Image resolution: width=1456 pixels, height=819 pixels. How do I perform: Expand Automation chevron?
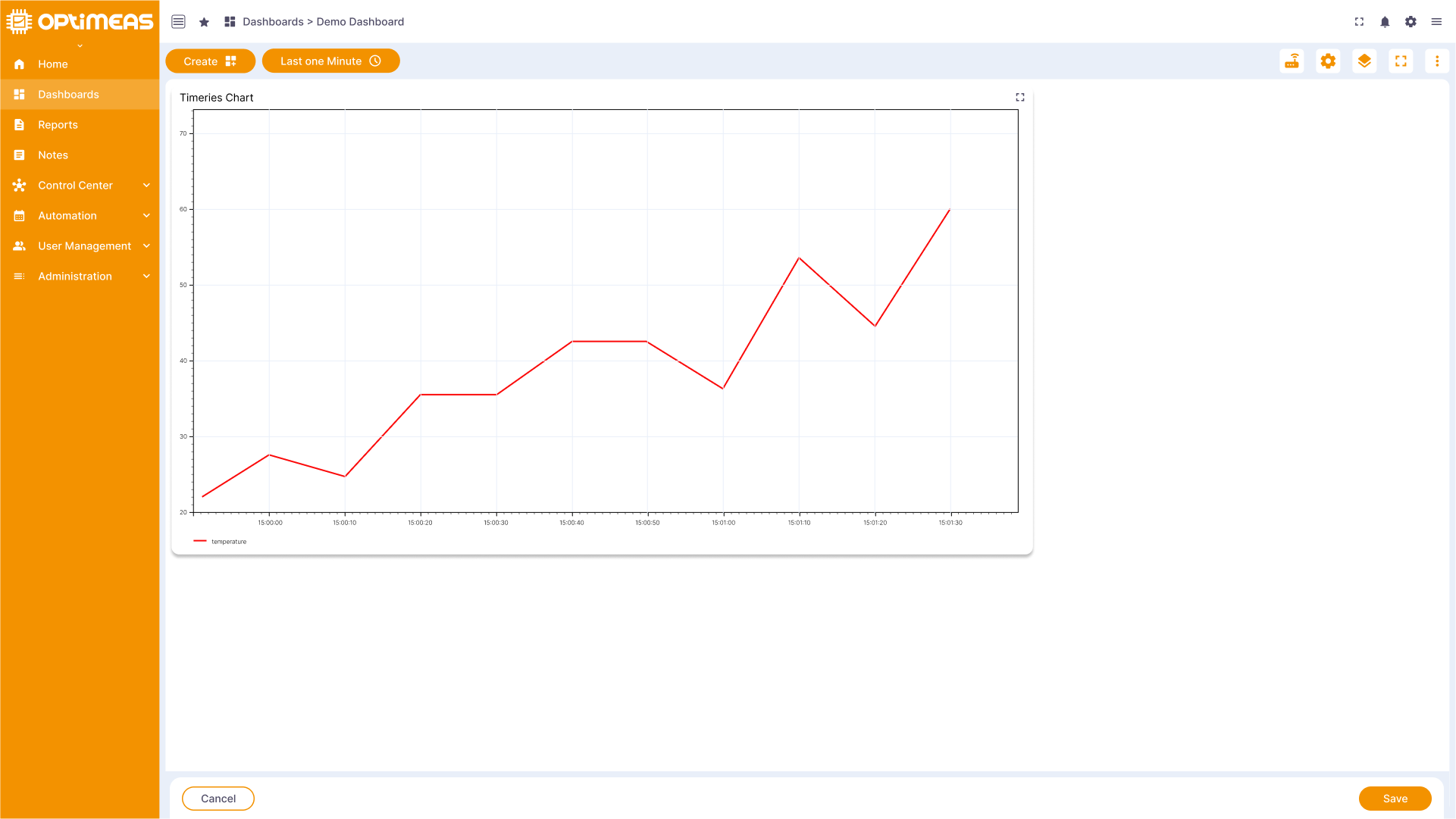pyautogui.click(x=146, y=216)
